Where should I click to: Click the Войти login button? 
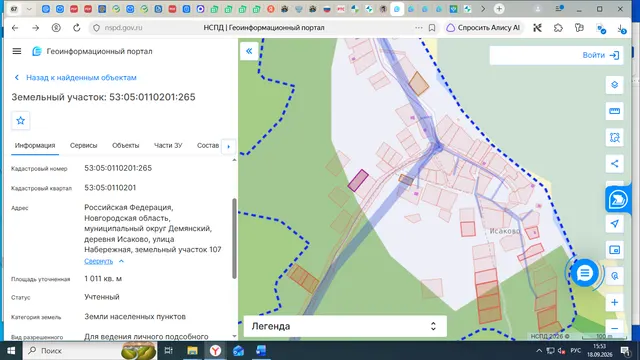click(600, 55)
